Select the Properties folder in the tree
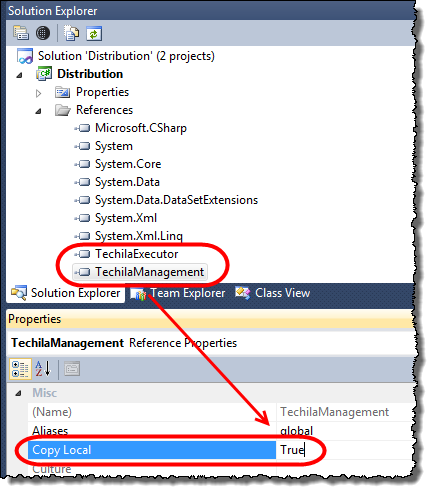The image size is (434, 495). click(102, 92)
